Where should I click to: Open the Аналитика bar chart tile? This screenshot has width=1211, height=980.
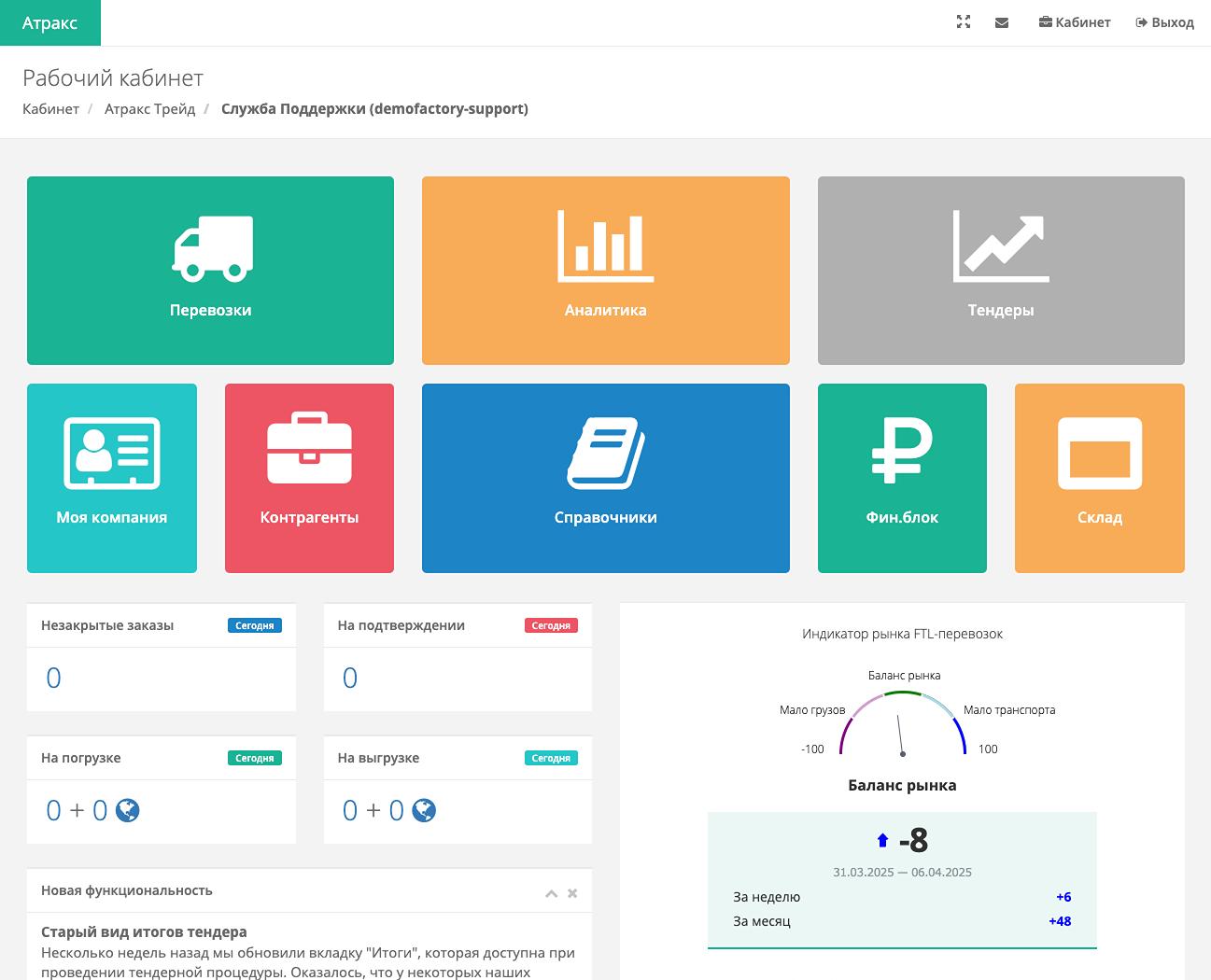pos(605,271)
